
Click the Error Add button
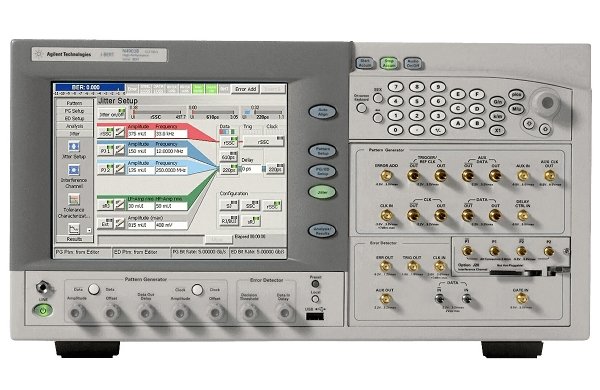[245, 89]
